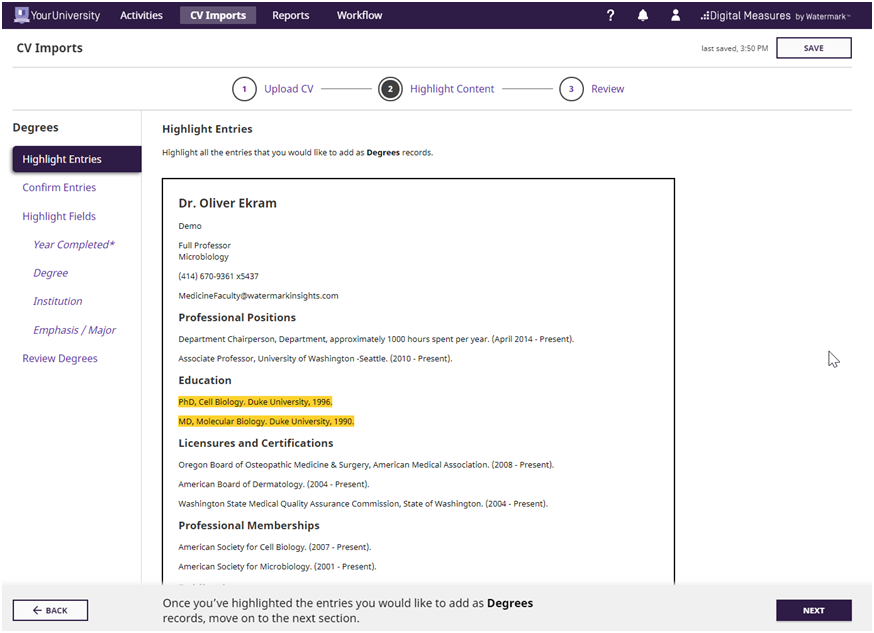This screenshot has height=633, width=874.
Task: Click the Upload CV step link
Action: point(289,89)
